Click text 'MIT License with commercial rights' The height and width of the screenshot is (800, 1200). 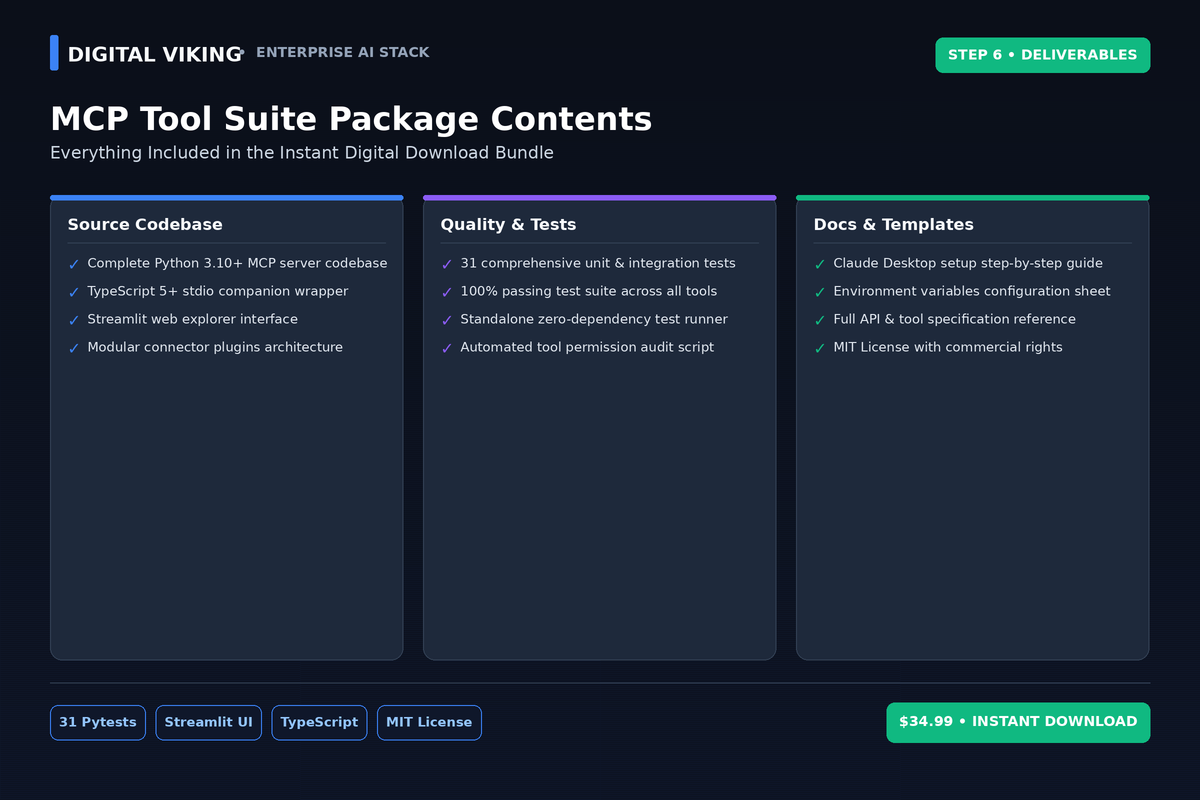[948, 348]
